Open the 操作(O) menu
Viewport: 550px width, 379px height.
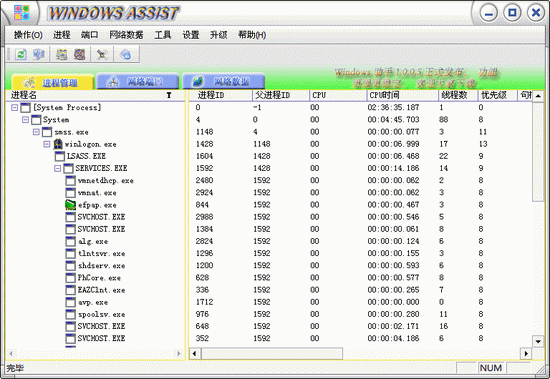pyautogui.click(x=28, y=35)
